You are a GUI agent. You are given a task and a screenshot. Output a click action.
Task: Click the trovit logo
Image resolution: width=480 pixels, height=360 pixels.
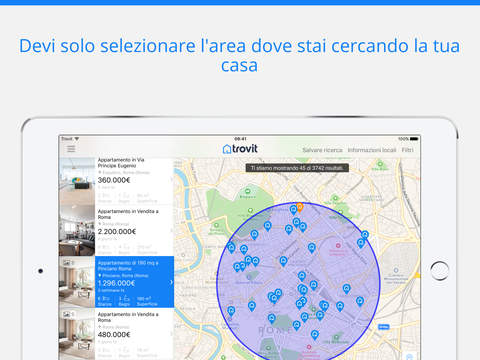(240, 149)
